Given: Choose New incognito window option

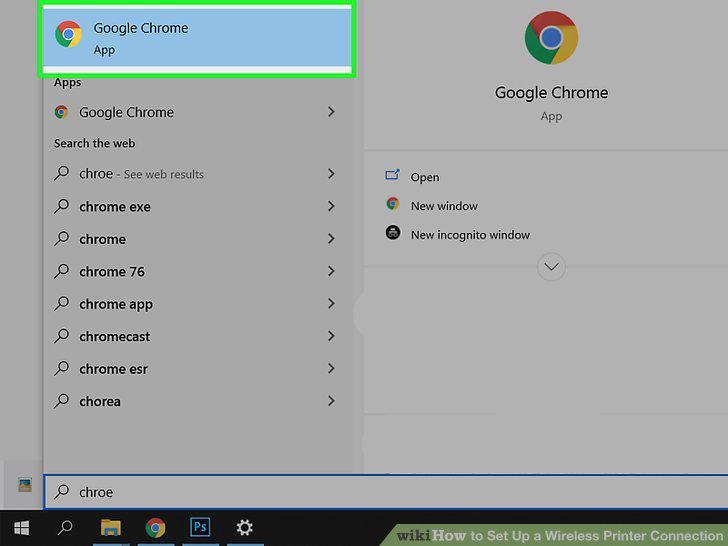Looking at the screenshot, I should point(470,235).
